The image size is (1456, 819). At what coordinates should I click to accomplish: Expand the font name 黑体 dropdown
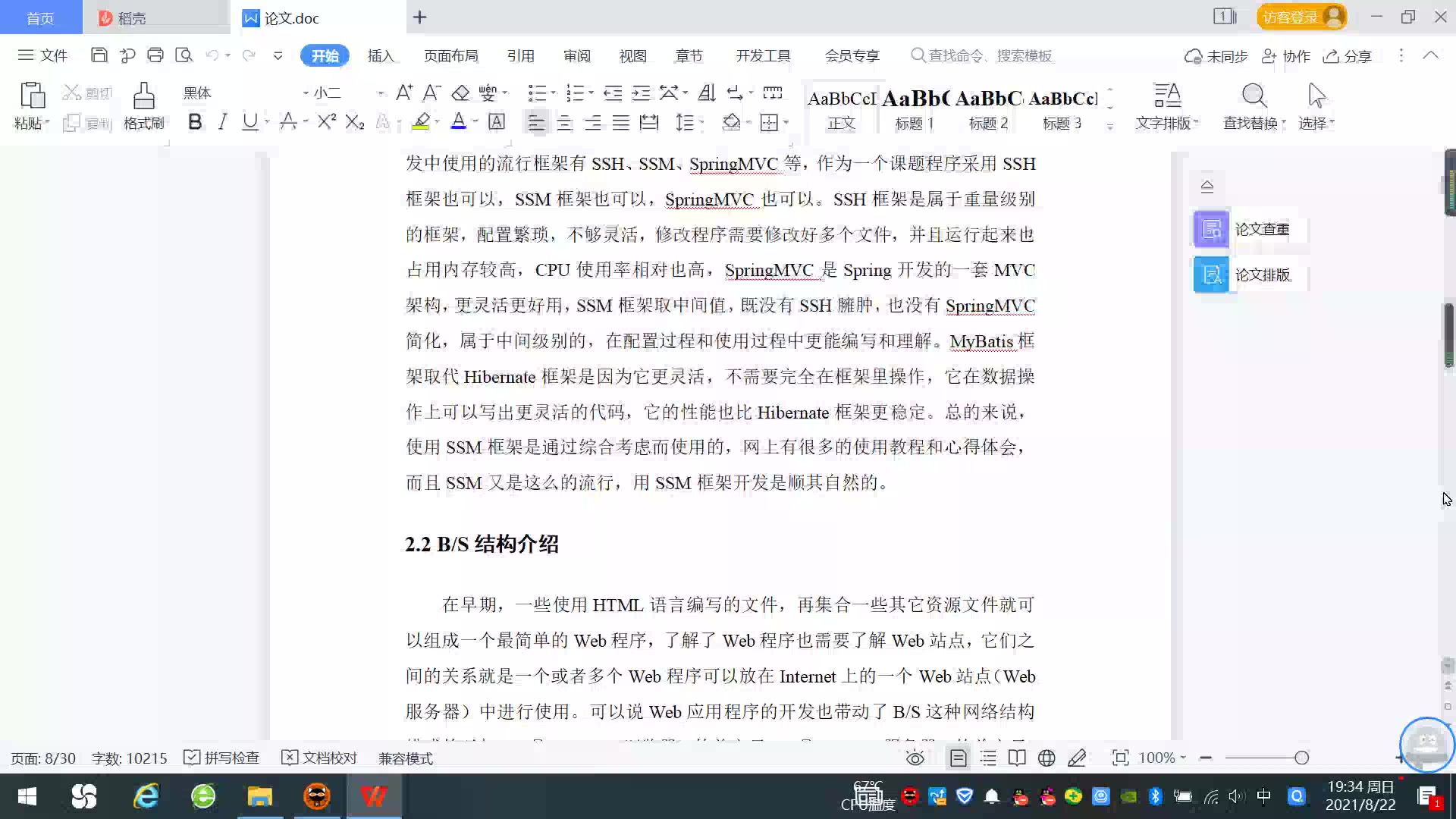(306, 93)
